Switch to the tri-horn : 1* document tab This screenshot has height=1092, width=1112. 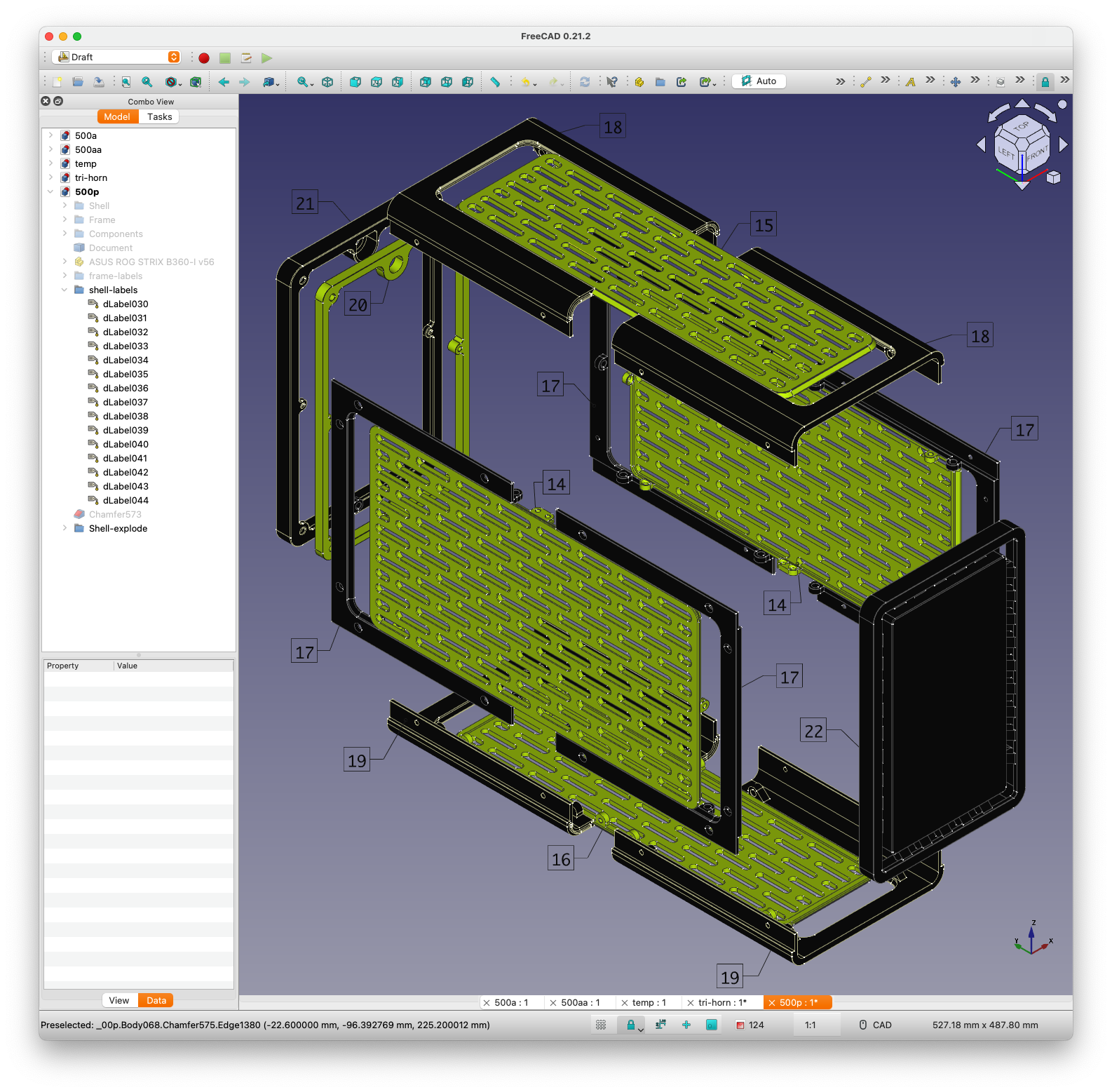click(722, 1003)
